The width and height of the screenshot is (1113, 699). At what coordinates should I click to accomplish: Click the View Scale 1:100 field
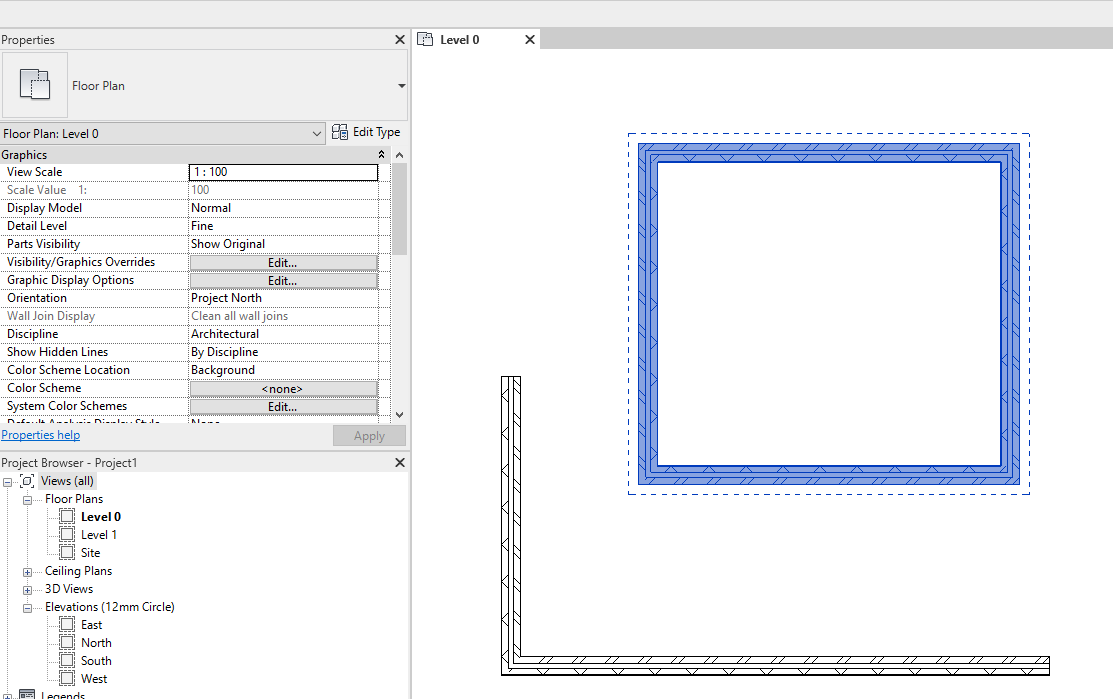point(283,171)
